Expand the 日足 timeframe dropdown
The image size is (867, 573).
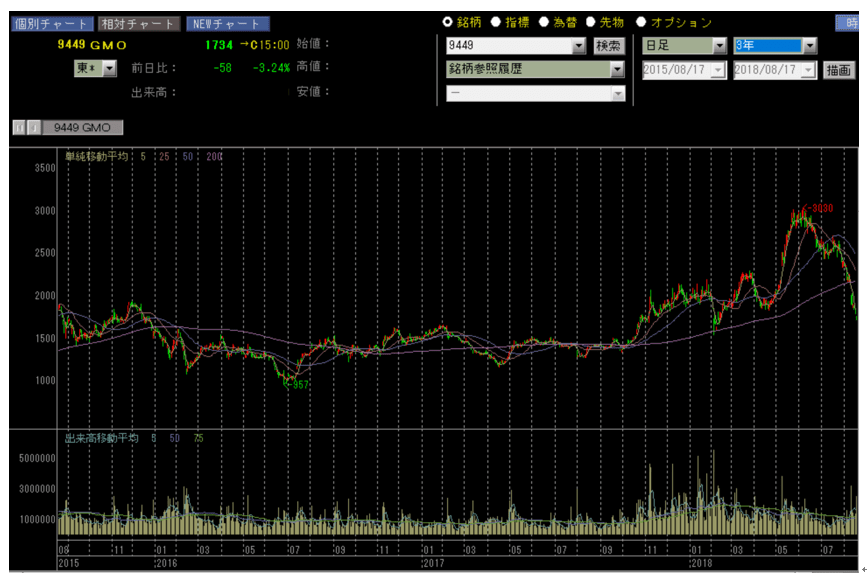pyautogui.click(x=719, y=46)
